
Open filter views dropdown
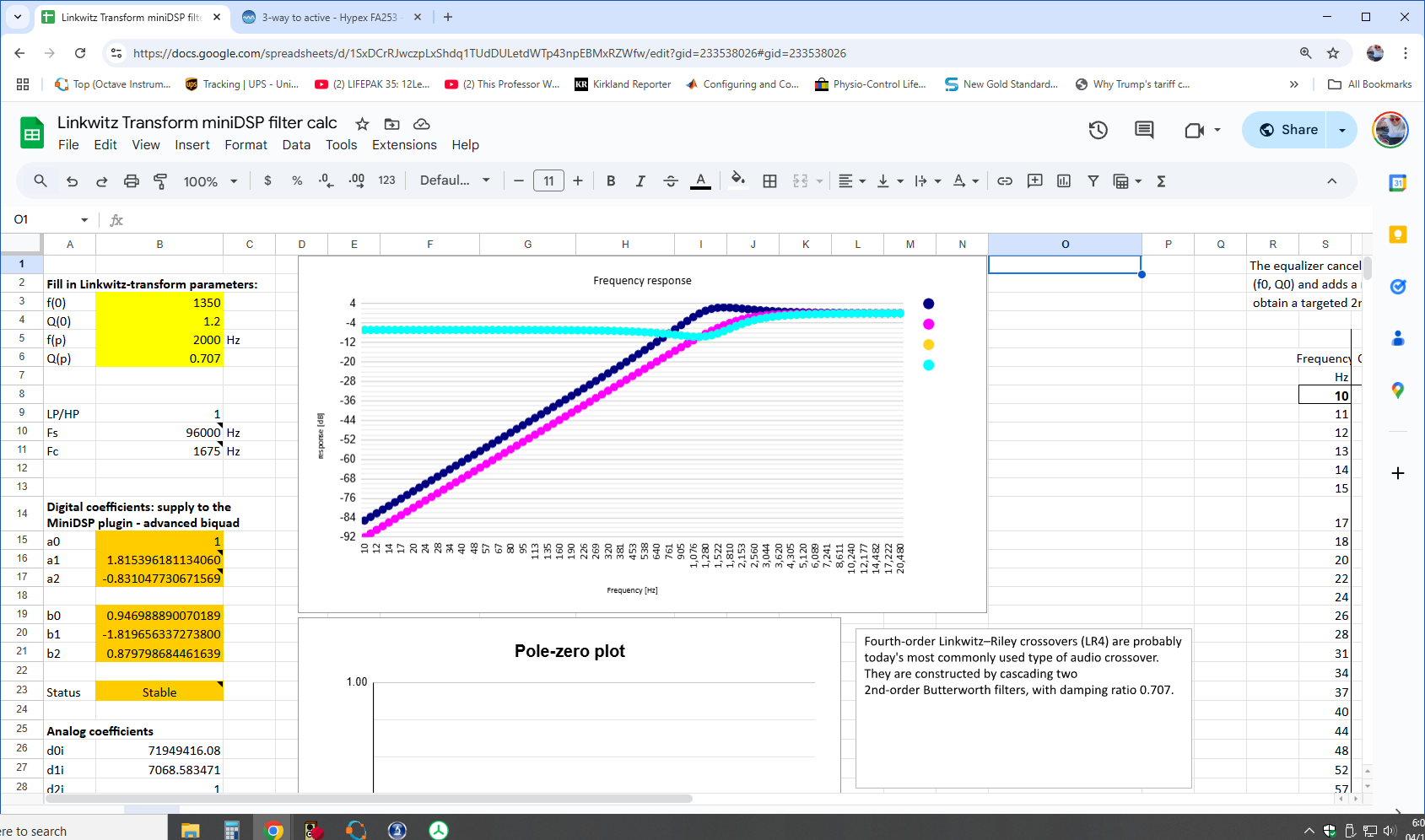(1127, 180)
